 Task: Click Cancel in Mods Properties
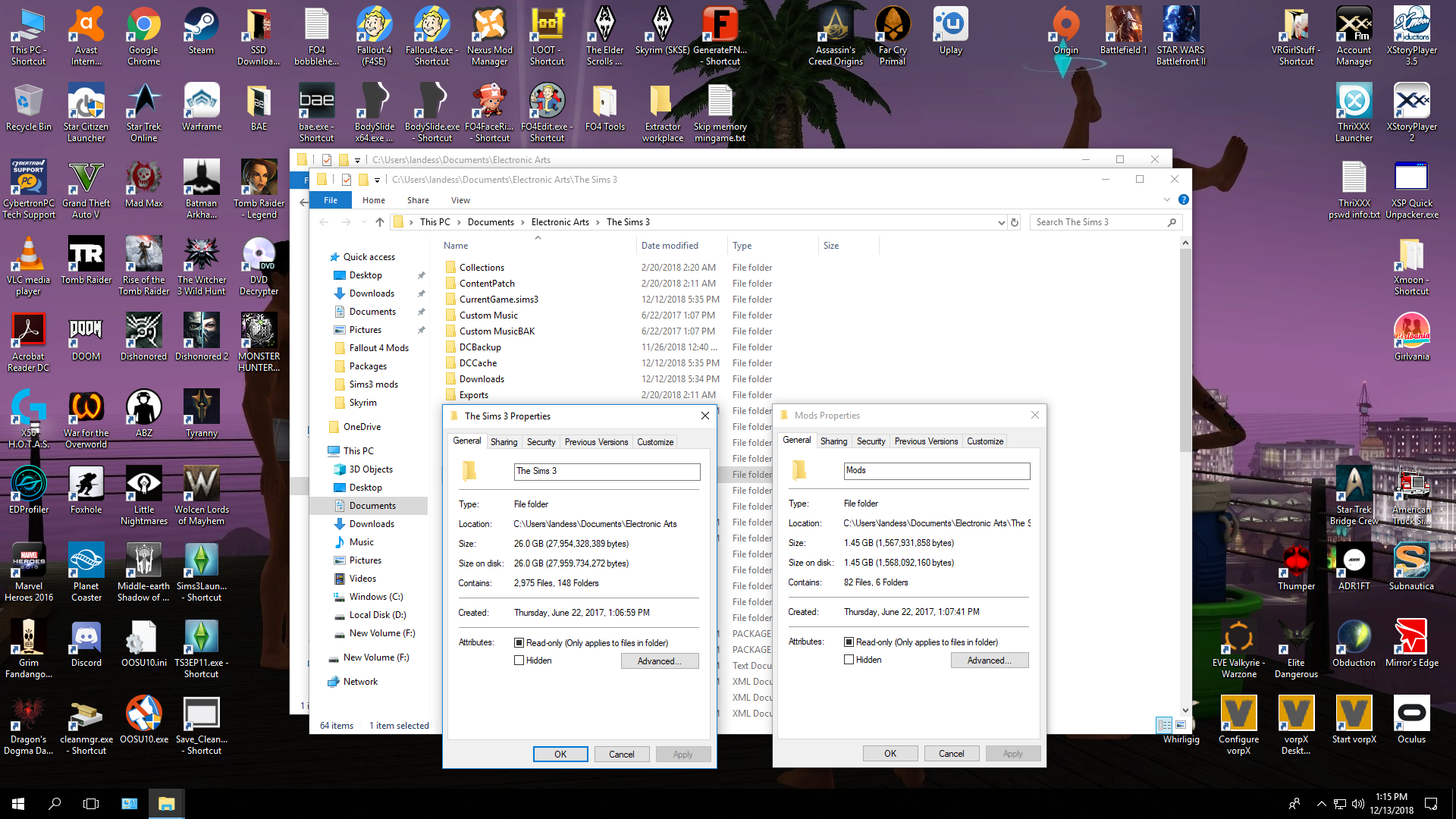pos(952,754)
